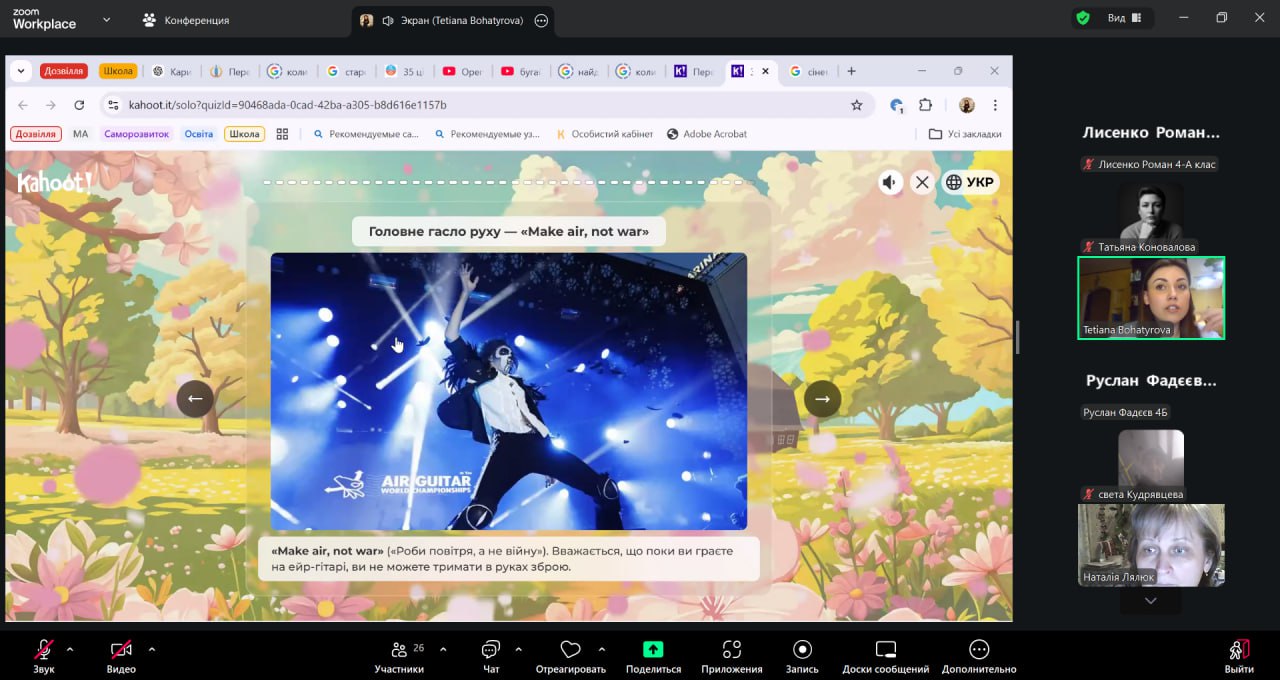Go to next Kahoot slide arrow
The height and width of the screenshot is (680, 1280).
pos(822,399)
